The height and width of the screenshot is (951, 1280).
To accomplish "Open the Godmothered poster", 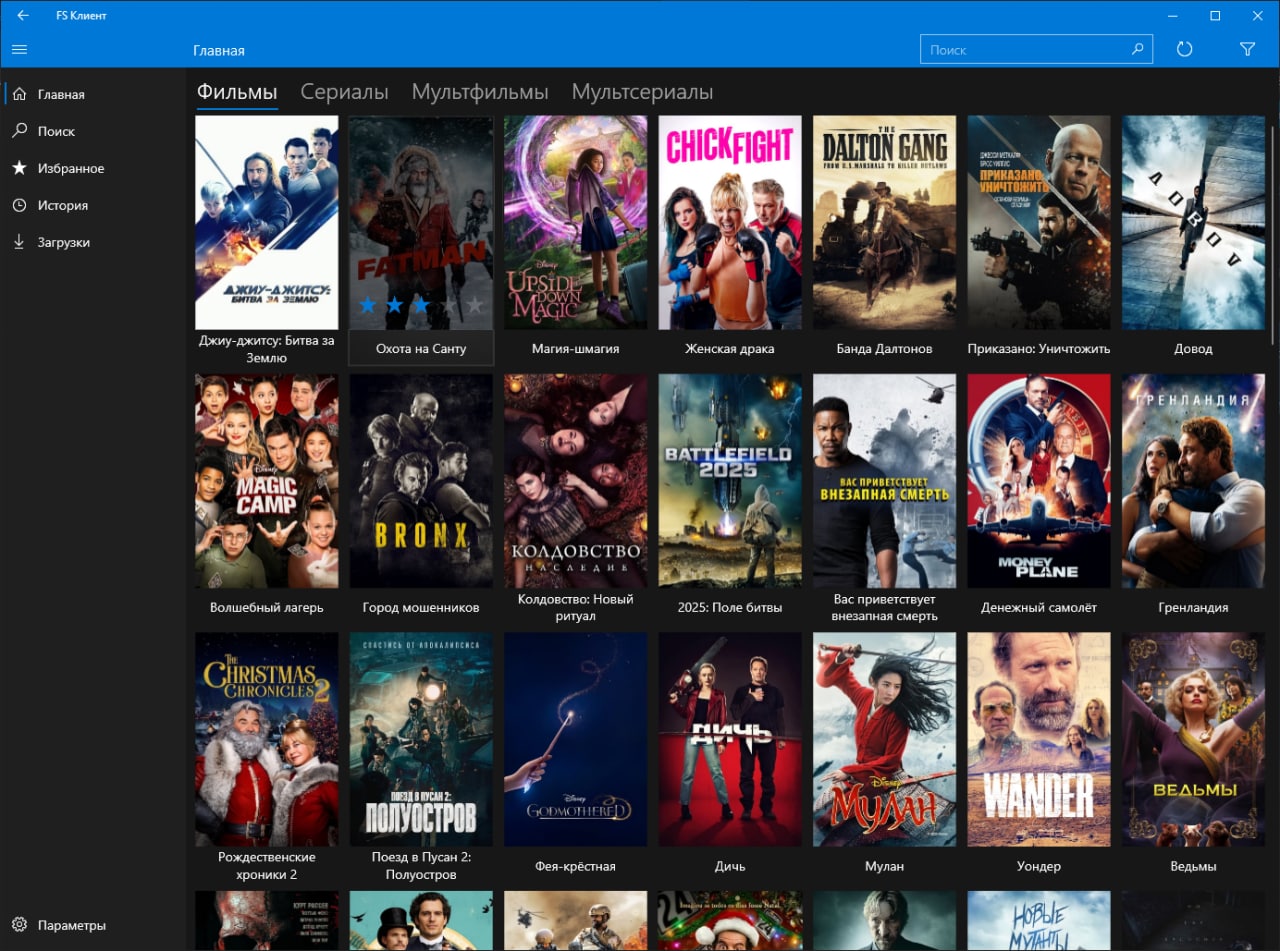I will point(575,740).
